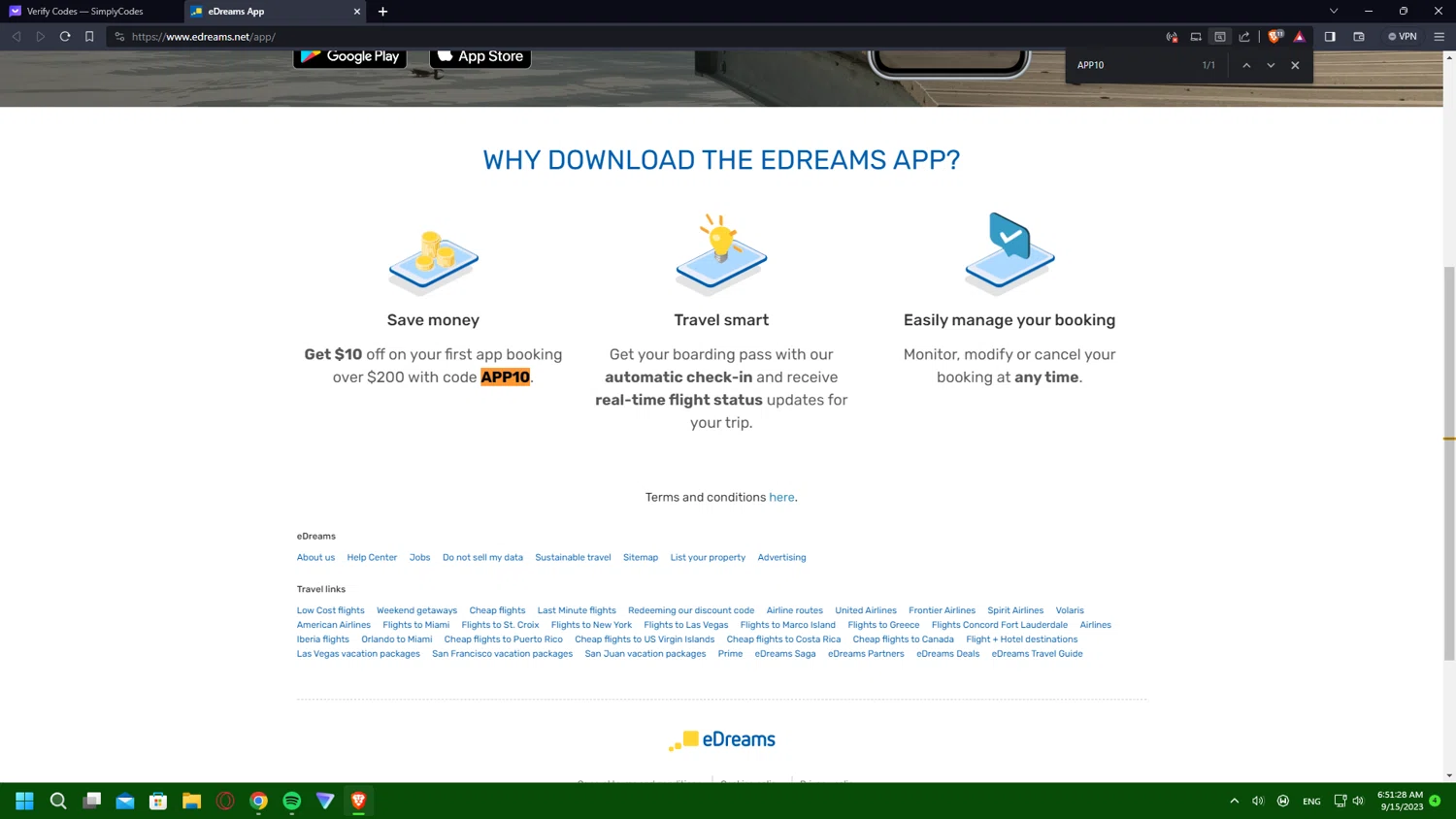Open Windows taskbar search

tap(58, 801)
